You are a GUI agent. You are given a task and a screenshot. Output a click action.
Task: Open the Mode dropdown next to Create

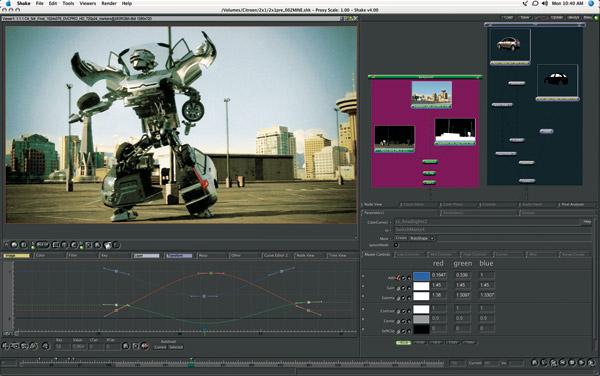[x=422, y=238]
